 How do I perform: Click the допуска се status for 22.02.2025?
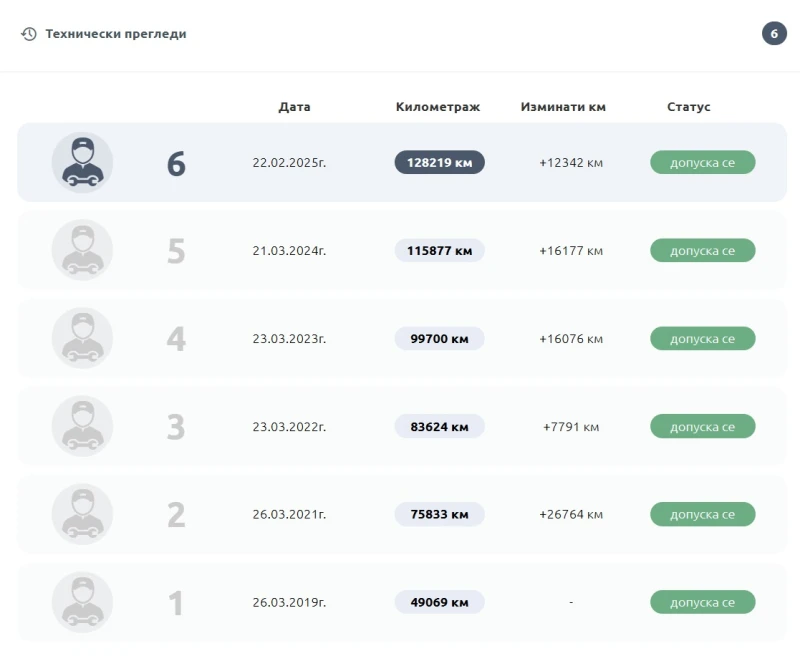702,162
